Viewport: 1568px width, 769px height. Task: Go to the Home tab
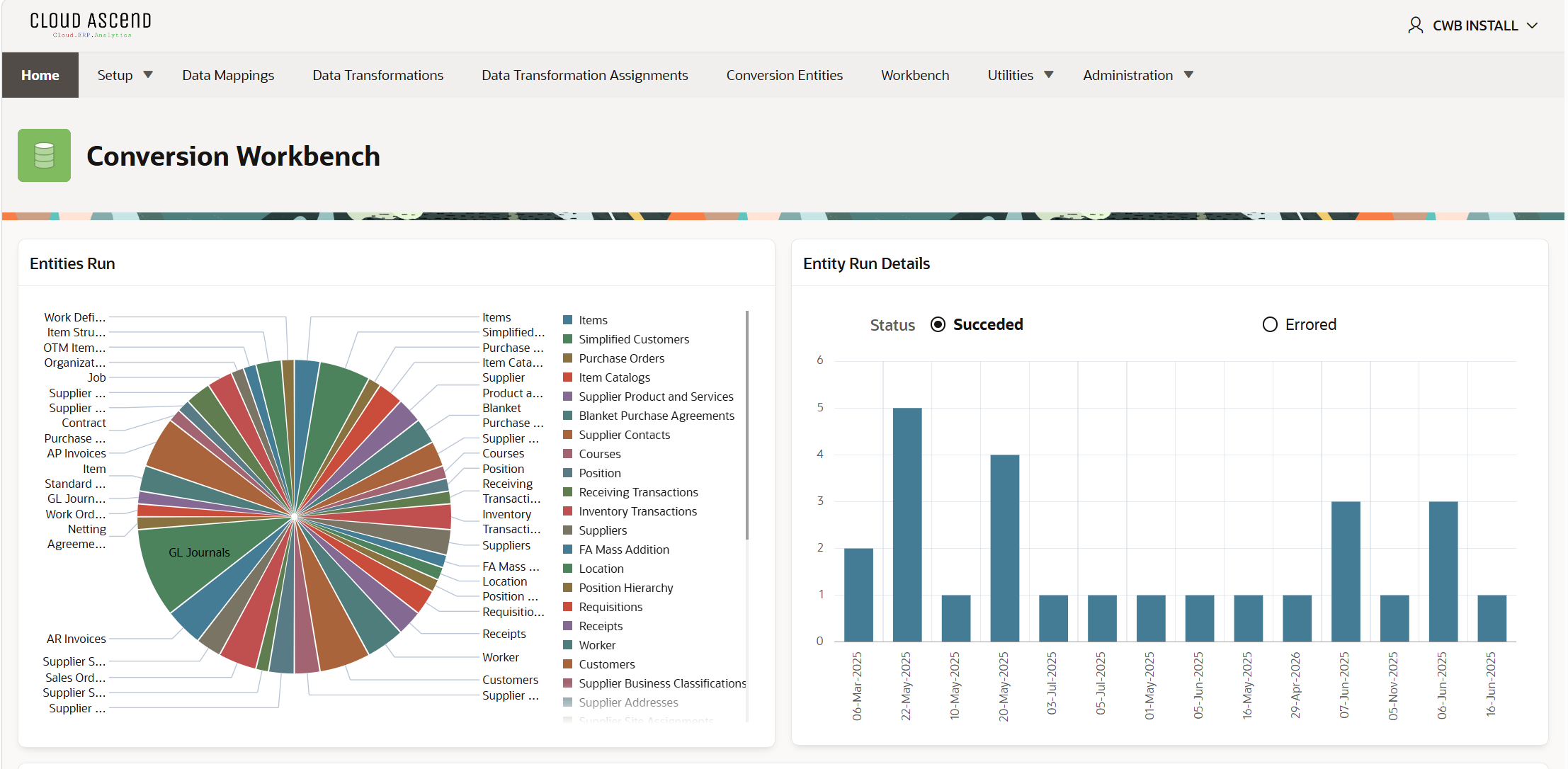point(40,75)
